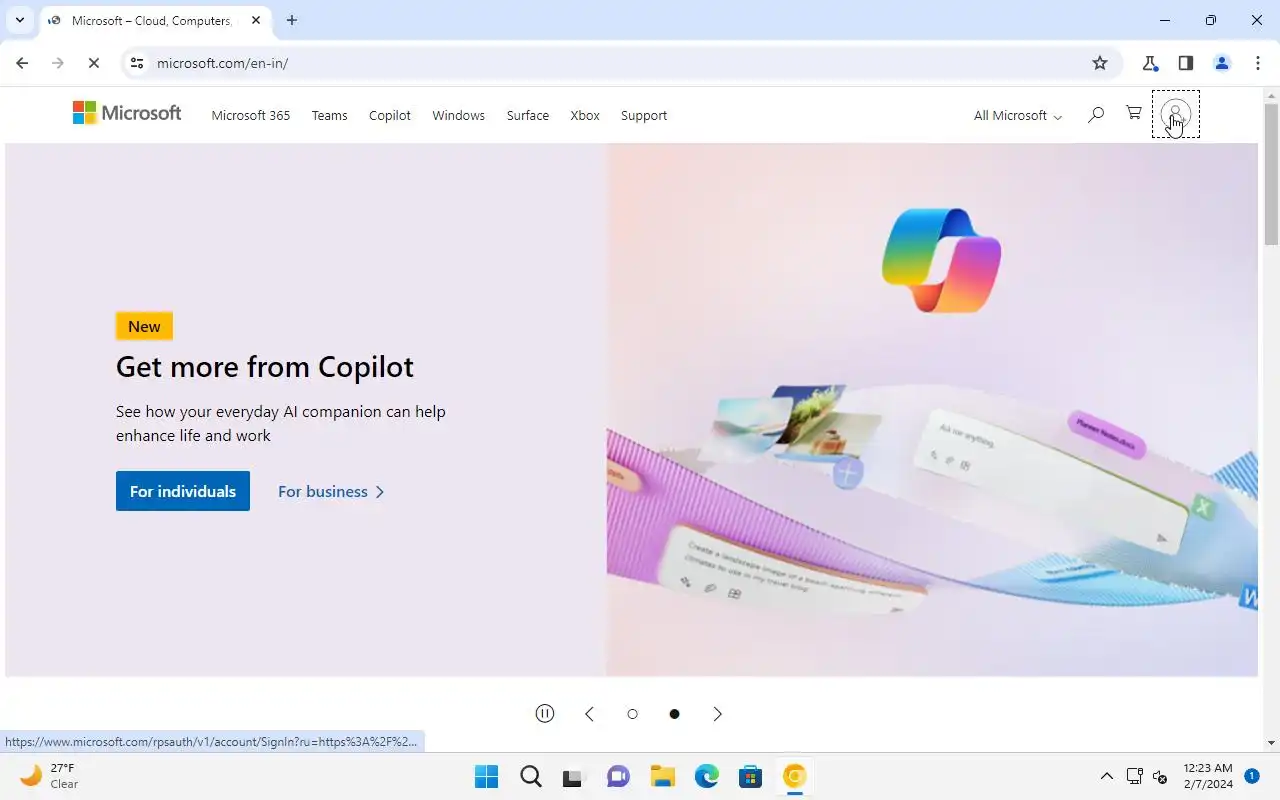Click the For individuals button

coord(183,491)
